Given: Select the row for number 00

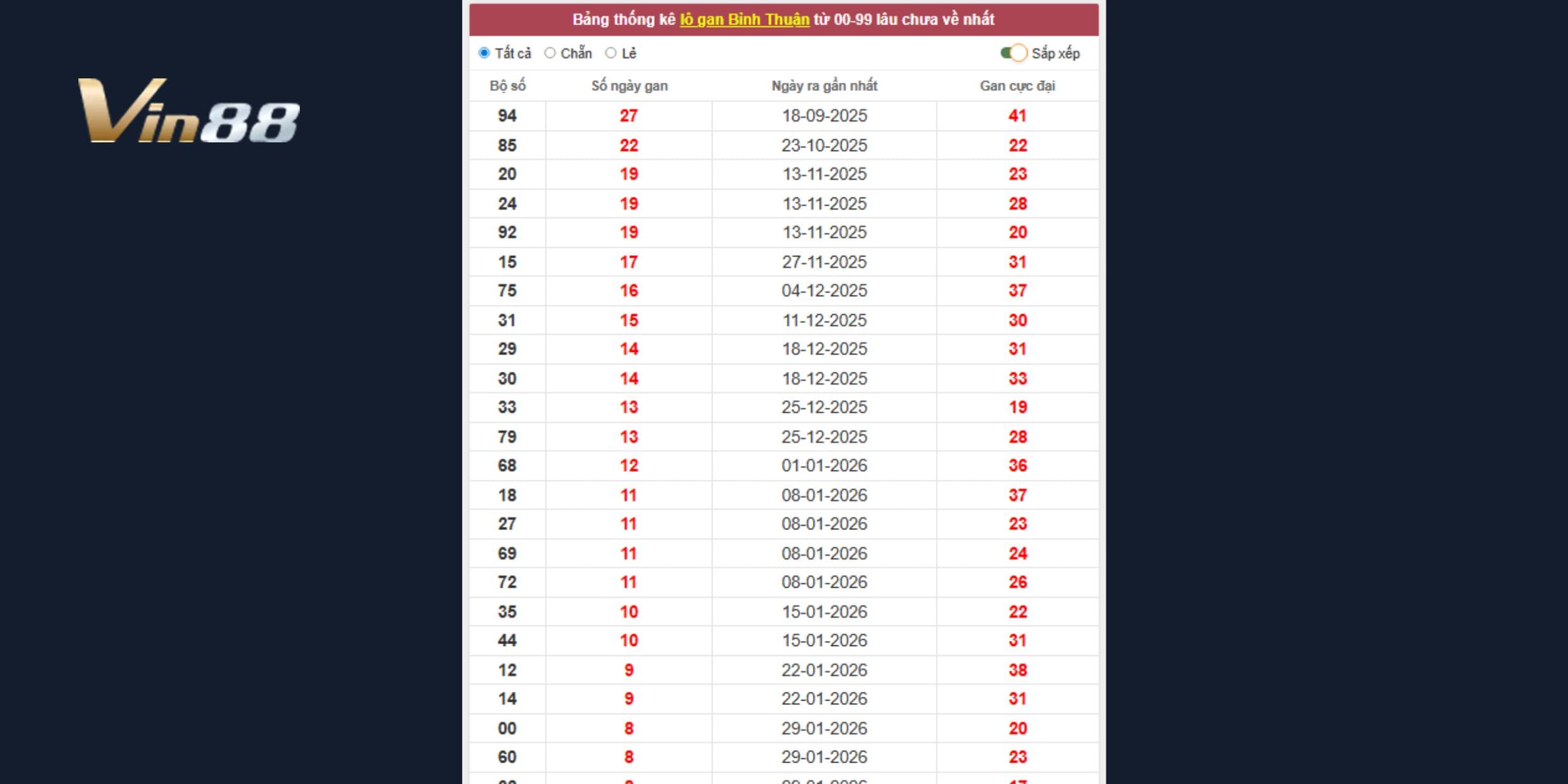Looking at the screenshot, I should coord(507,729).
